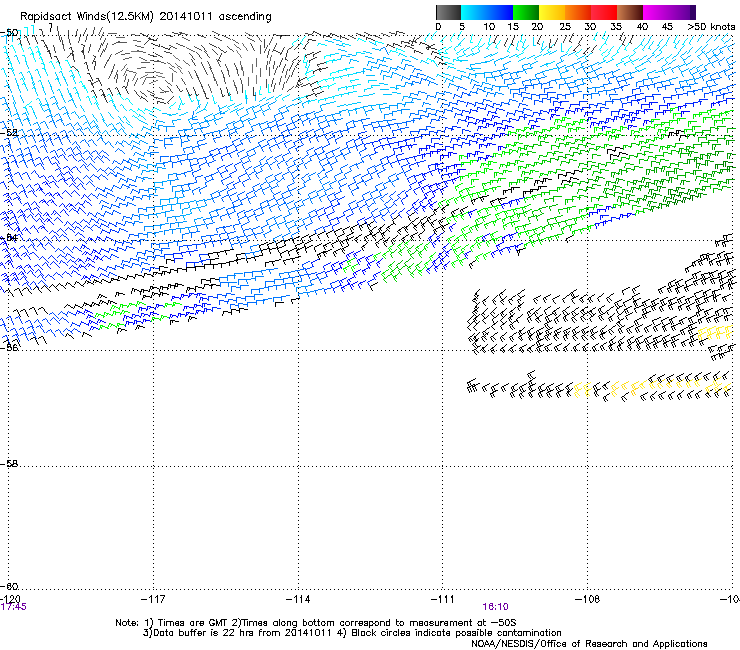Screen dimensions: 740x650
Task: Click the '-52' latitude axis label
Action: pyautogui.click(x=9, y=133)
